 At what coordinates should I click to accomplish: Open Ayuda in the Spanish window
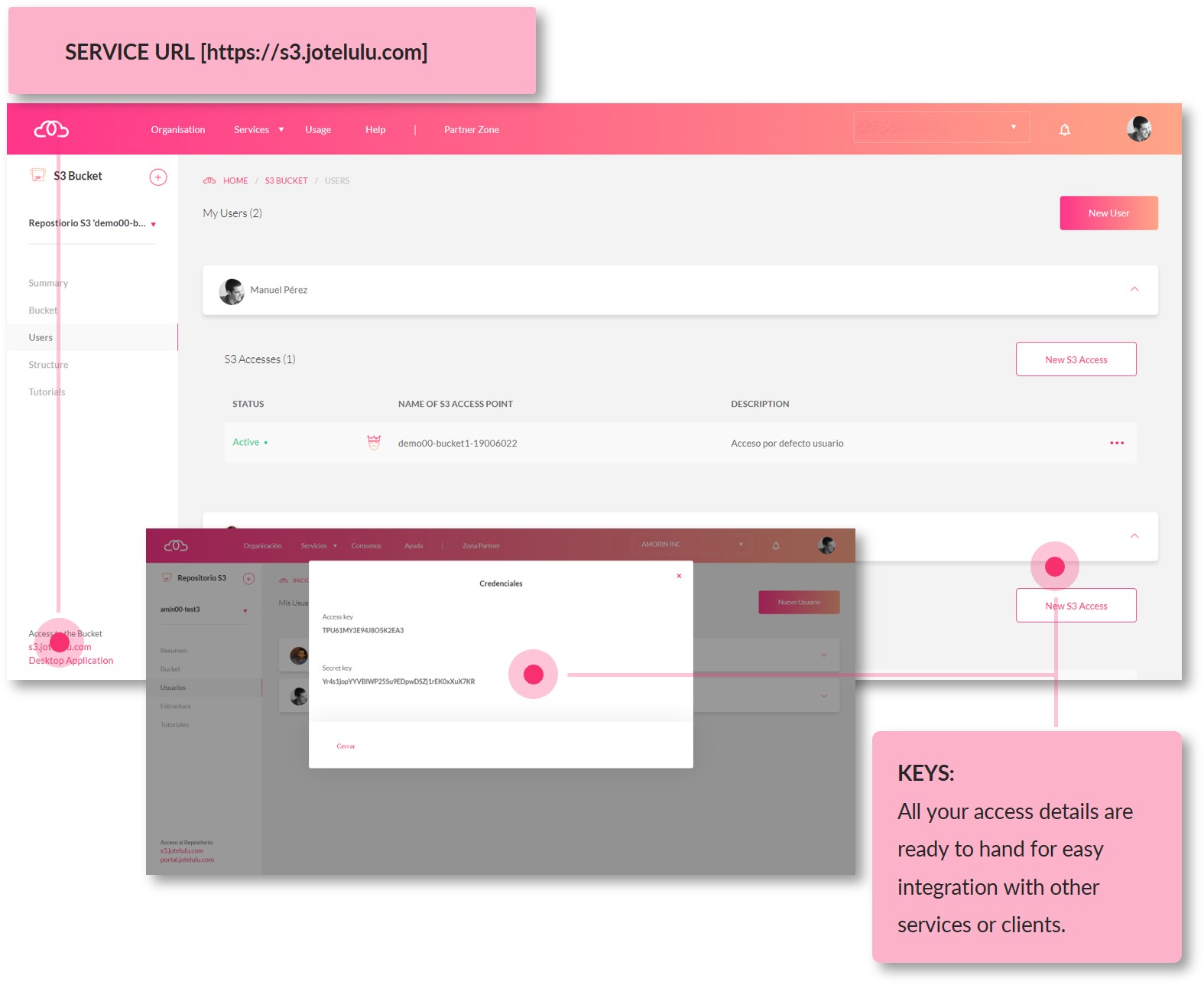(x=414, y=545)
